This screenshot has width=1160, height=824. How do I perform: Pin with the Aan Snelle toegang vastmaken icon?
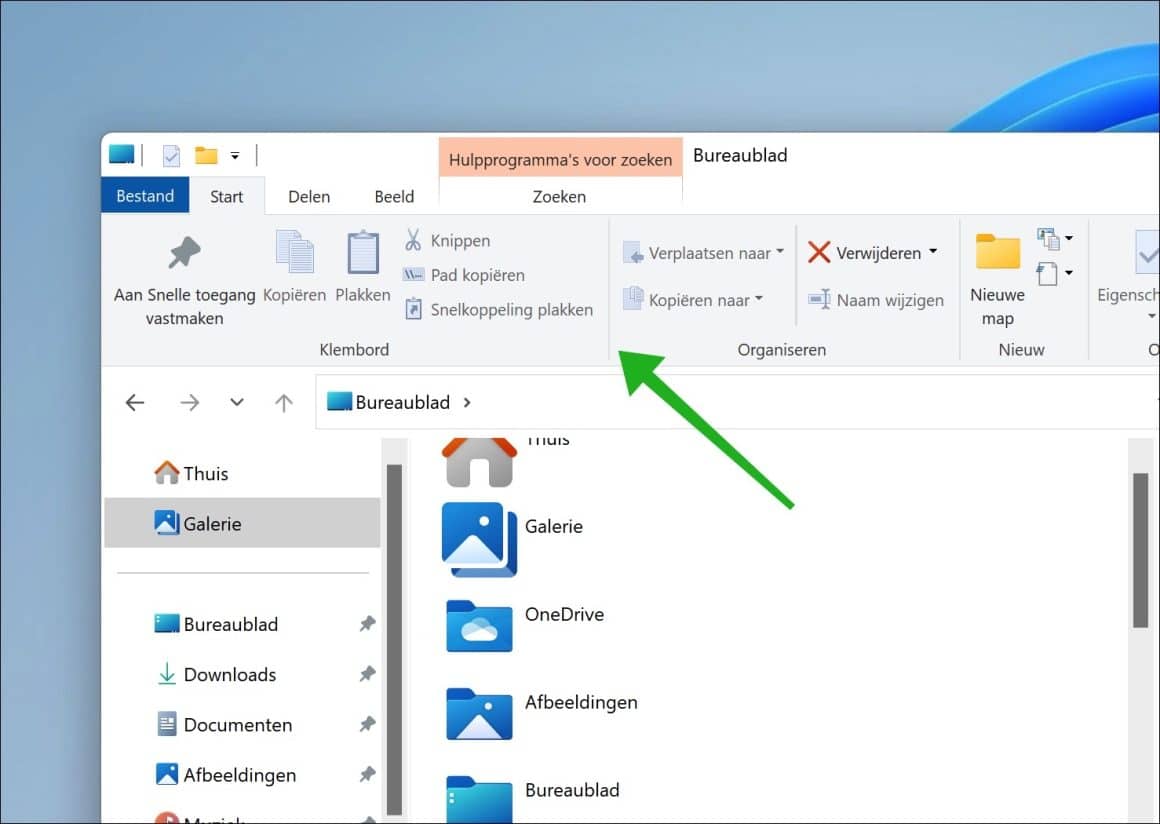pos(186,252)
